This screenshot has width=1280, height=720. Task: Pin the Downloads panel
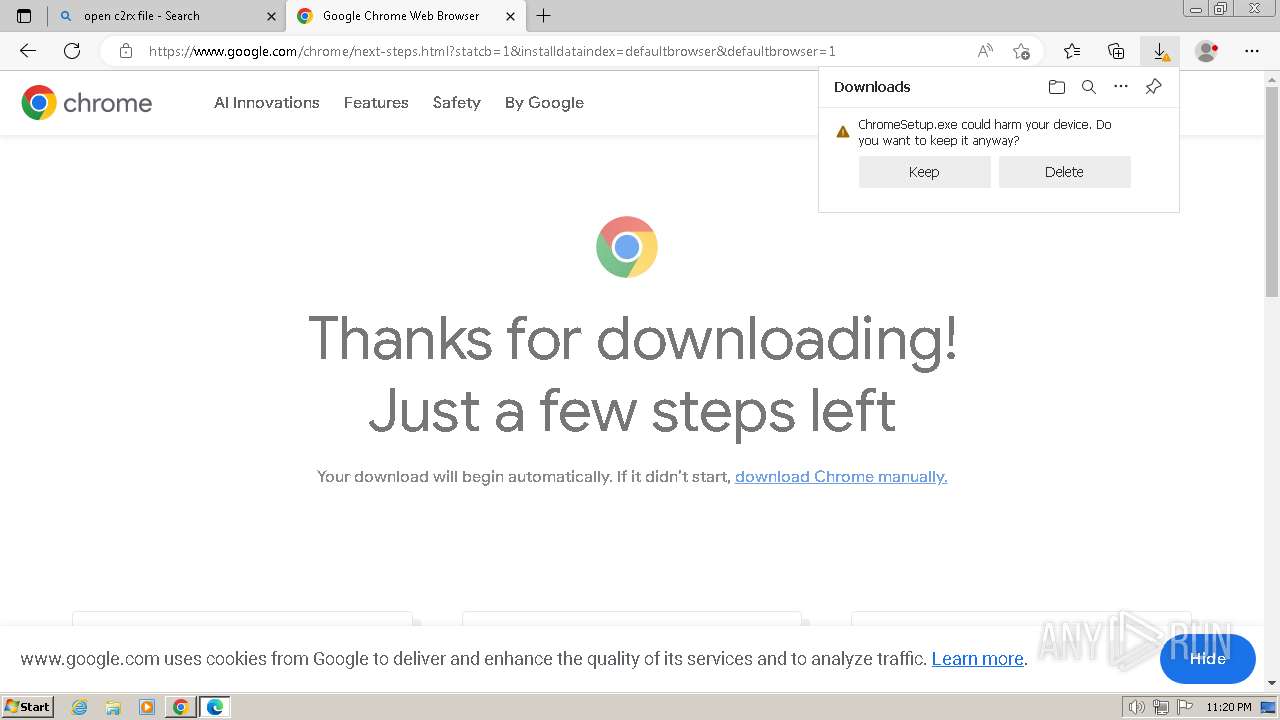point(1153,87)
